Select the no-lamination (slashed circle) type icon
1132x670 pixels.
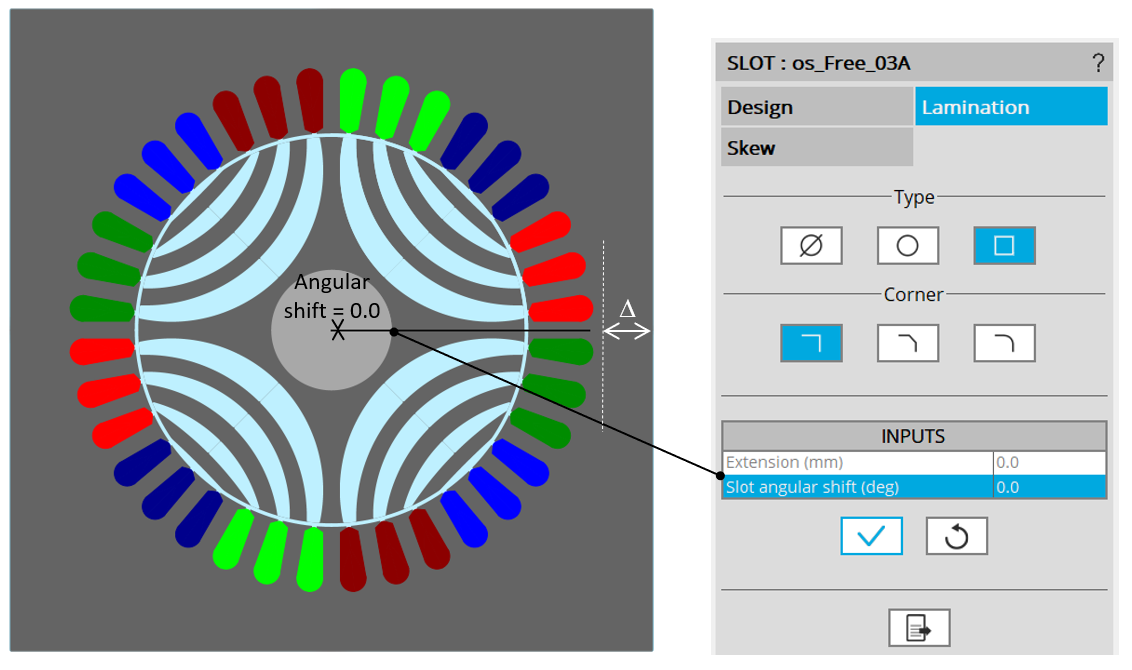tap(811, 245)
